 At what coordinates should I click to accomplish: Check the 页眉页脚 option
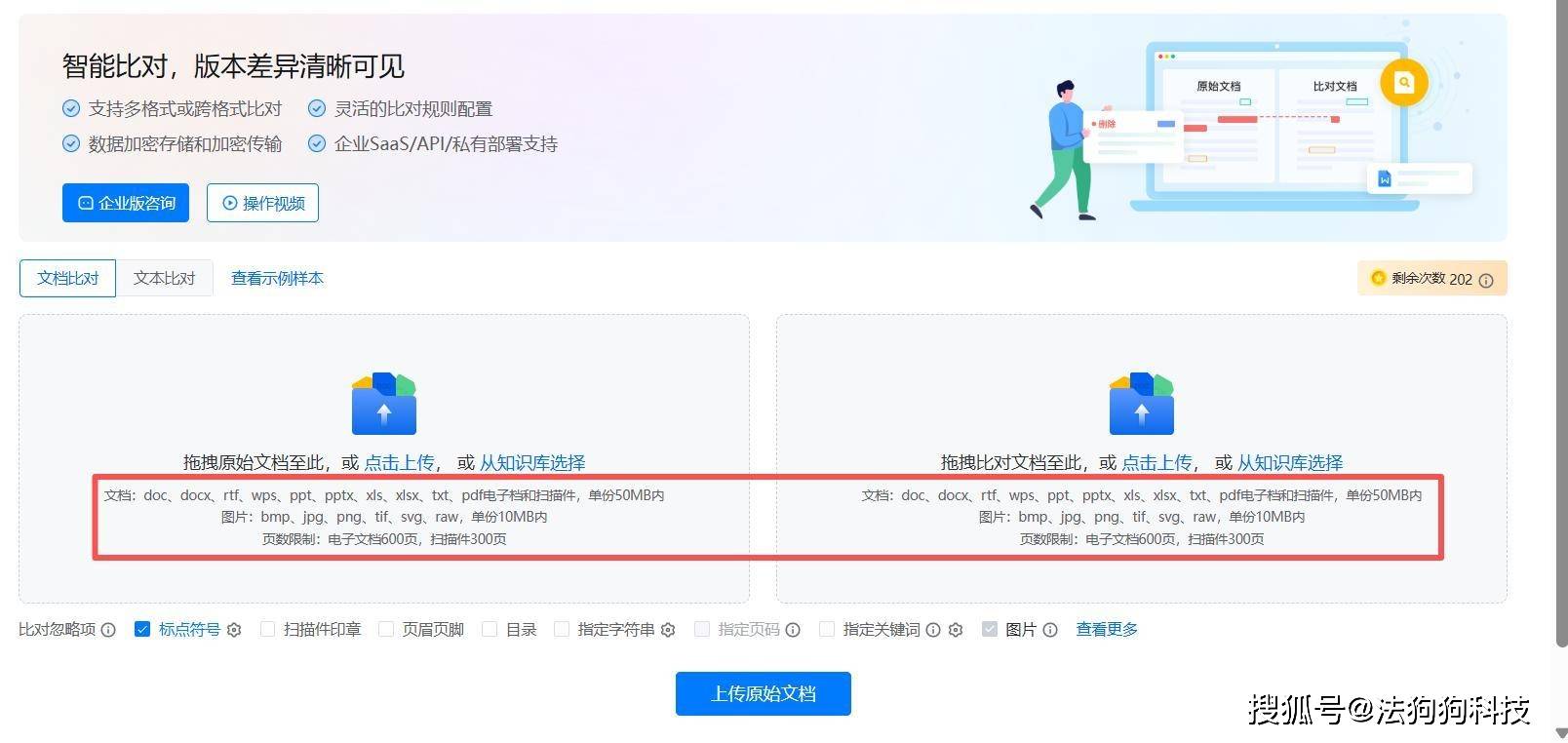click(x=386, y=630)
